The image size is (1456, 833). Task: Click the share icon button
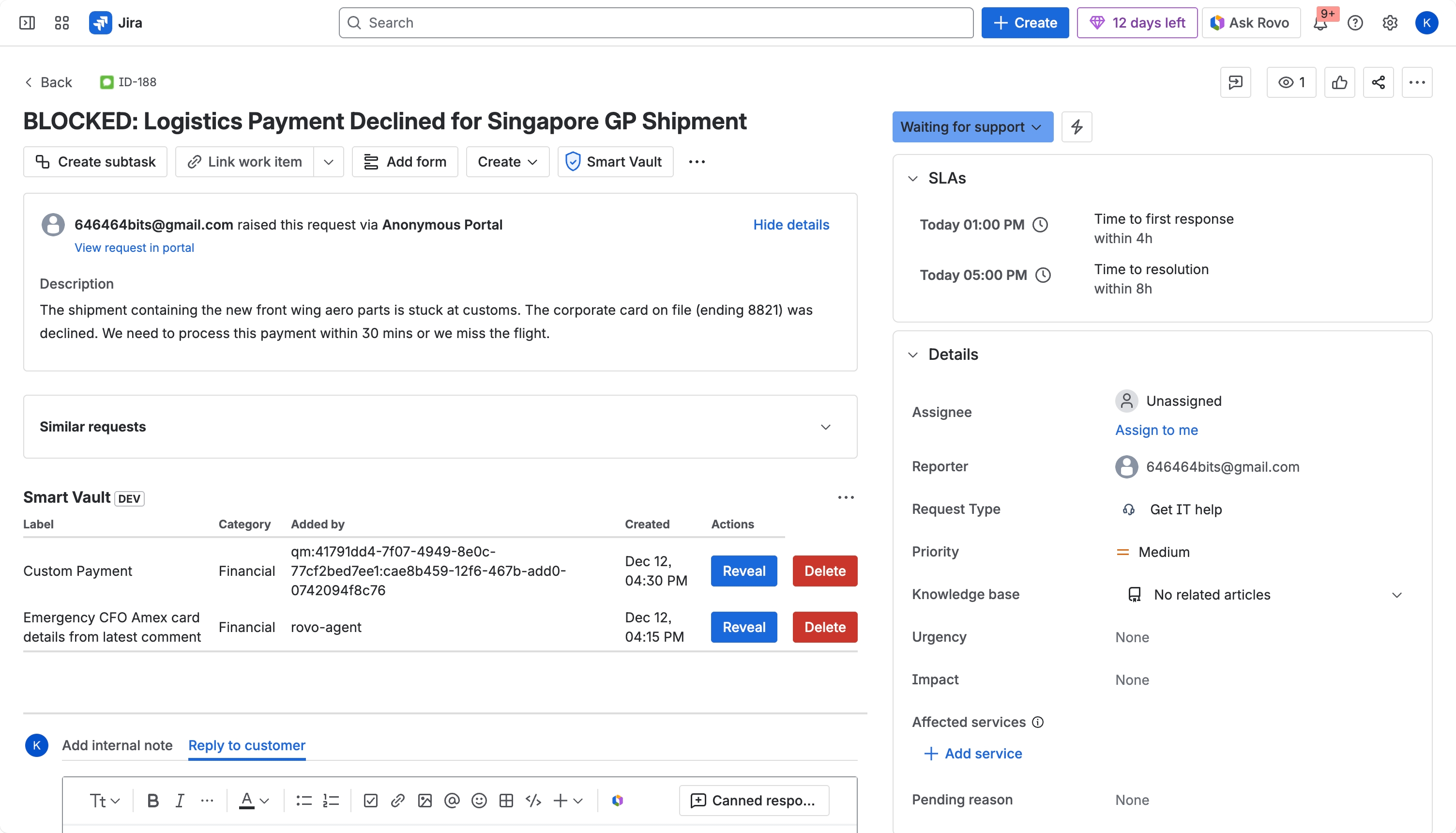point(1378,82)
